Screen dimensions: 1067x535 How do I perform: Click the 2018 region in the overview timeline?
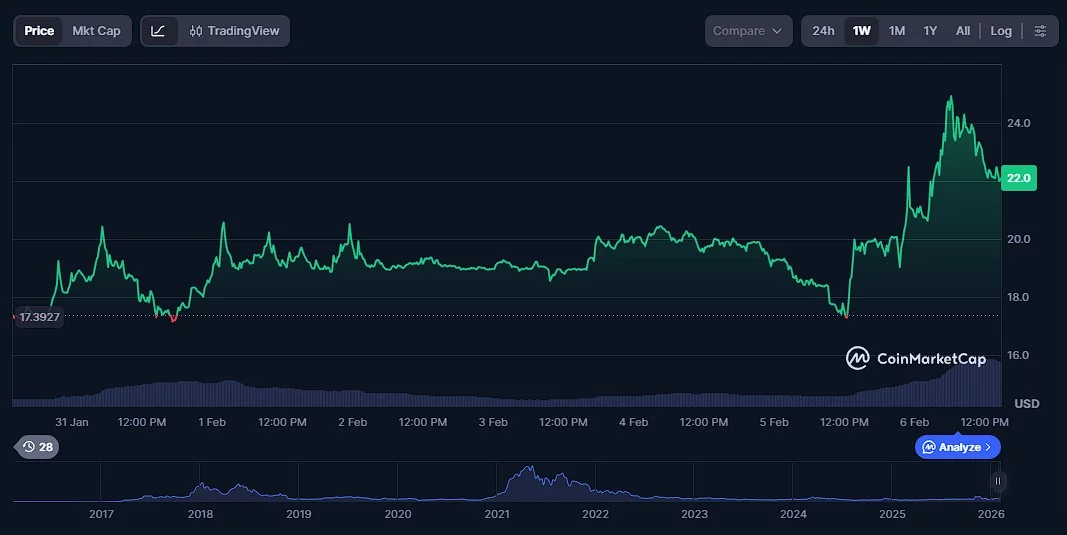[x=201, y=490]
